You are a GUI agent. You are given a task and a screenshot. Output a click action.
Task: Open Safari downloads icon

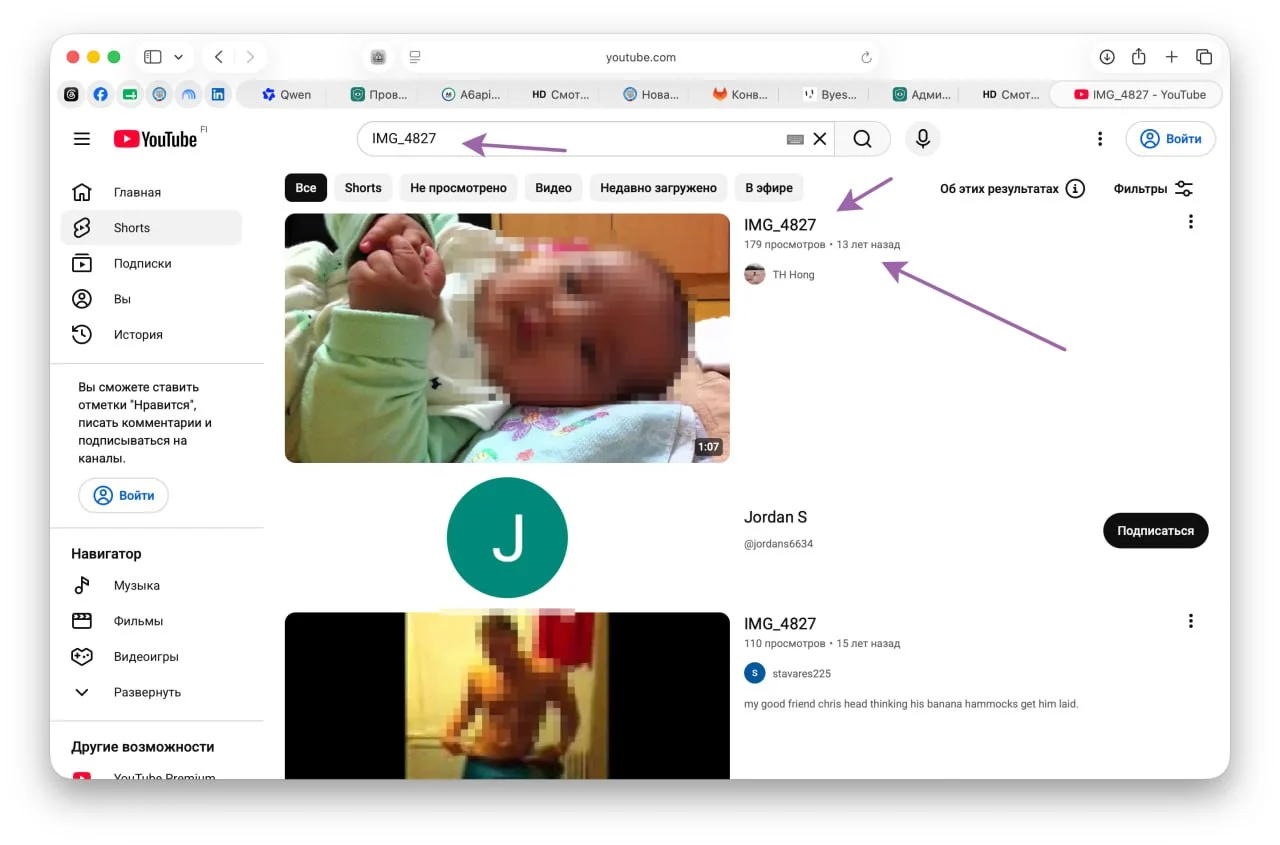[x=1107, y=57]
